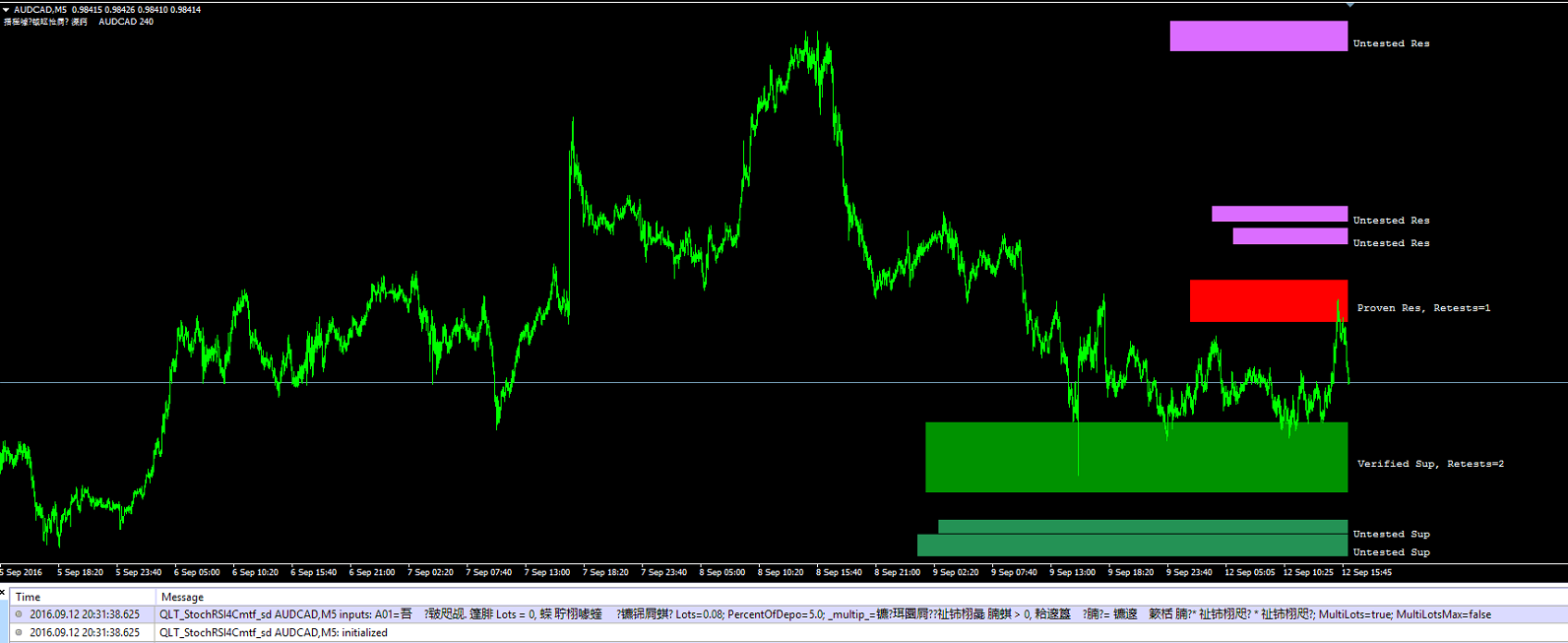Click the 'Proven Res, Retests=1' label
1568x643 pixels.
coord(1423,308)
